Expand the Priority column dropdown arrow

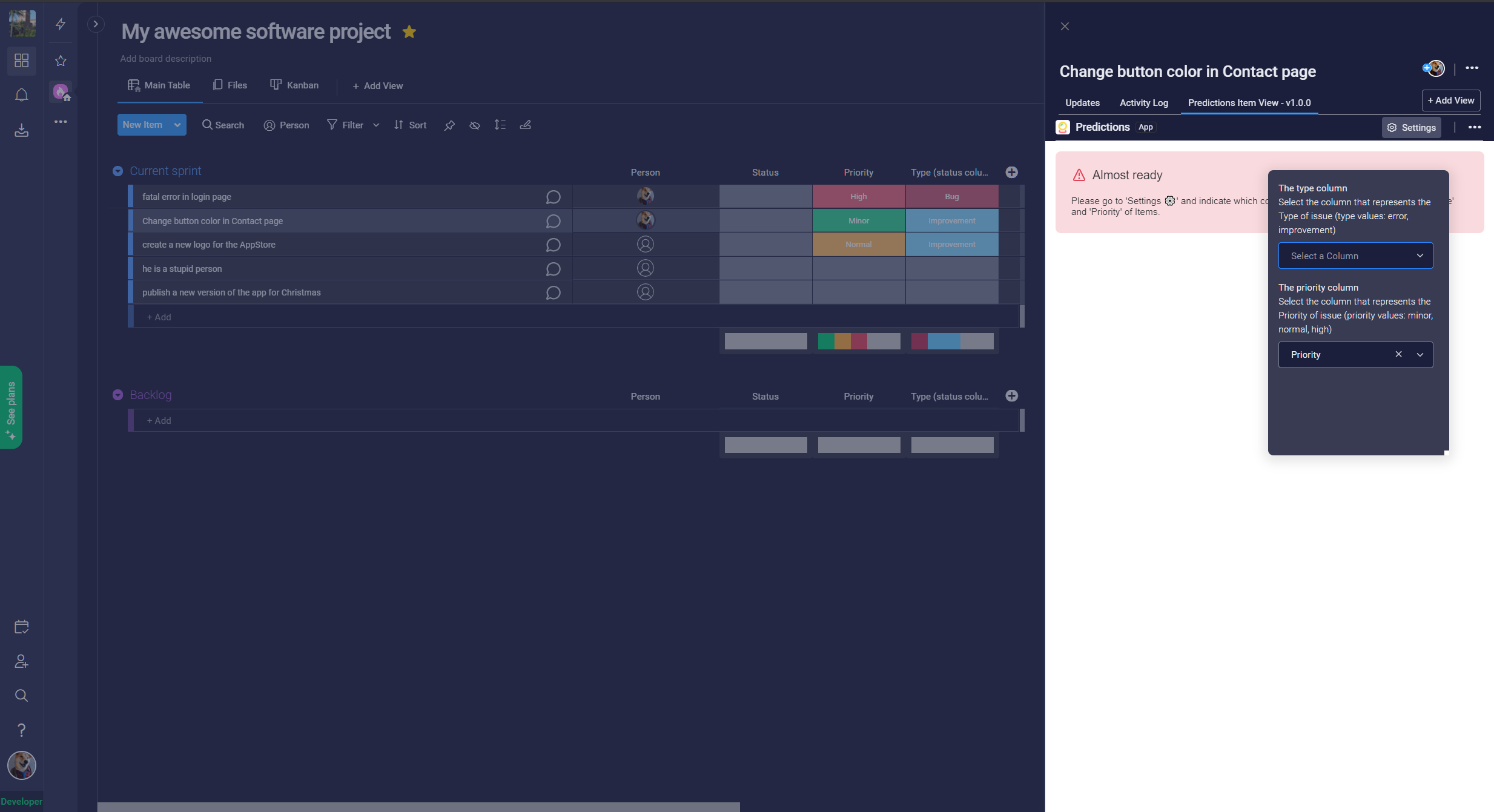[x=1420, y=355]
